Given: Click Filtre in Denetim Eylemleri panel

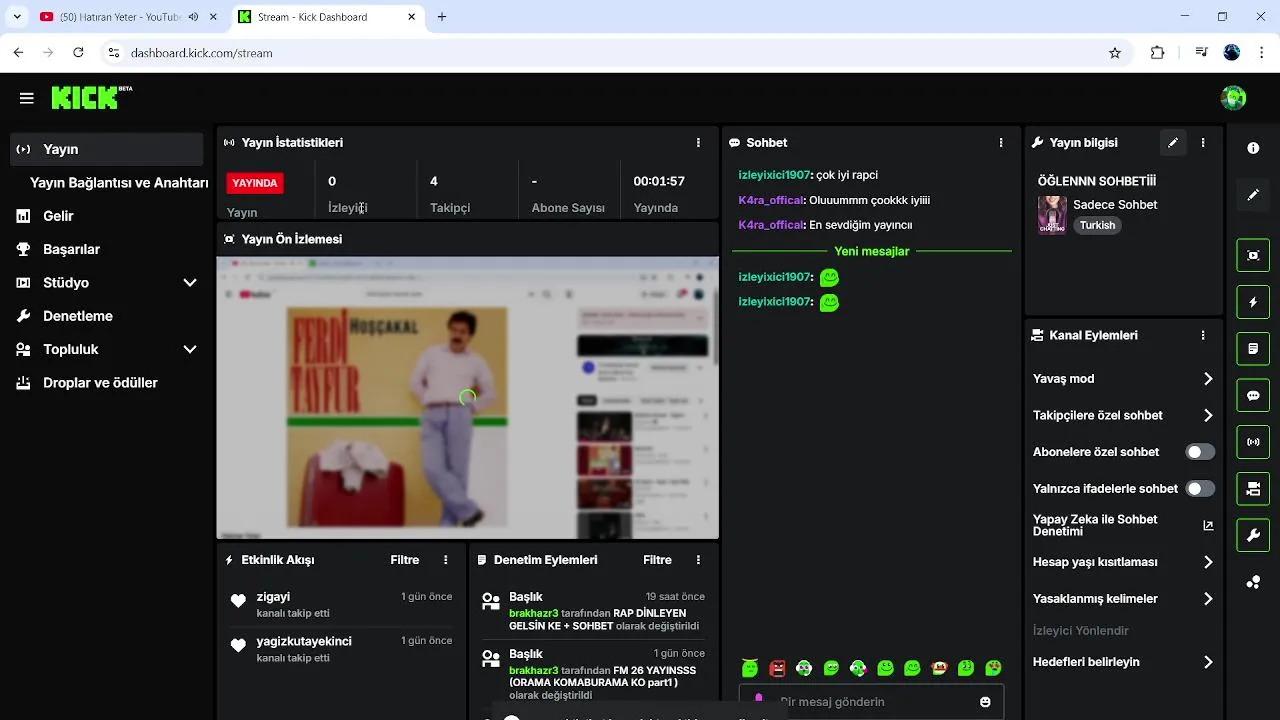Looking at the screenshot, I should tap(657, 560).
